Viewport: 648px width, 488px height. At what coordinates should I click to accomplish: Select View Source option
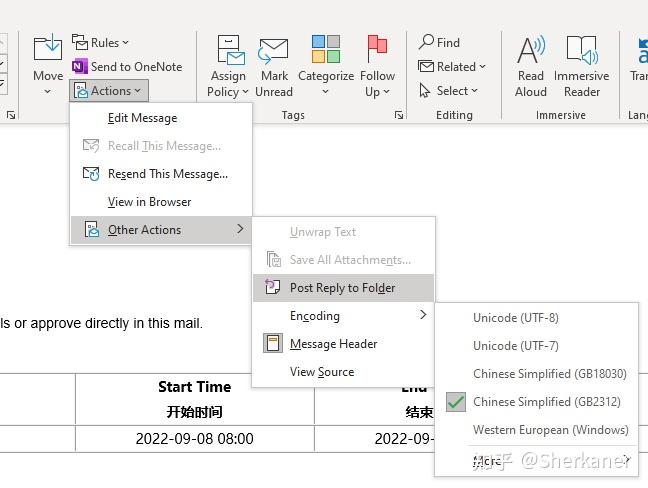point(343,372)
